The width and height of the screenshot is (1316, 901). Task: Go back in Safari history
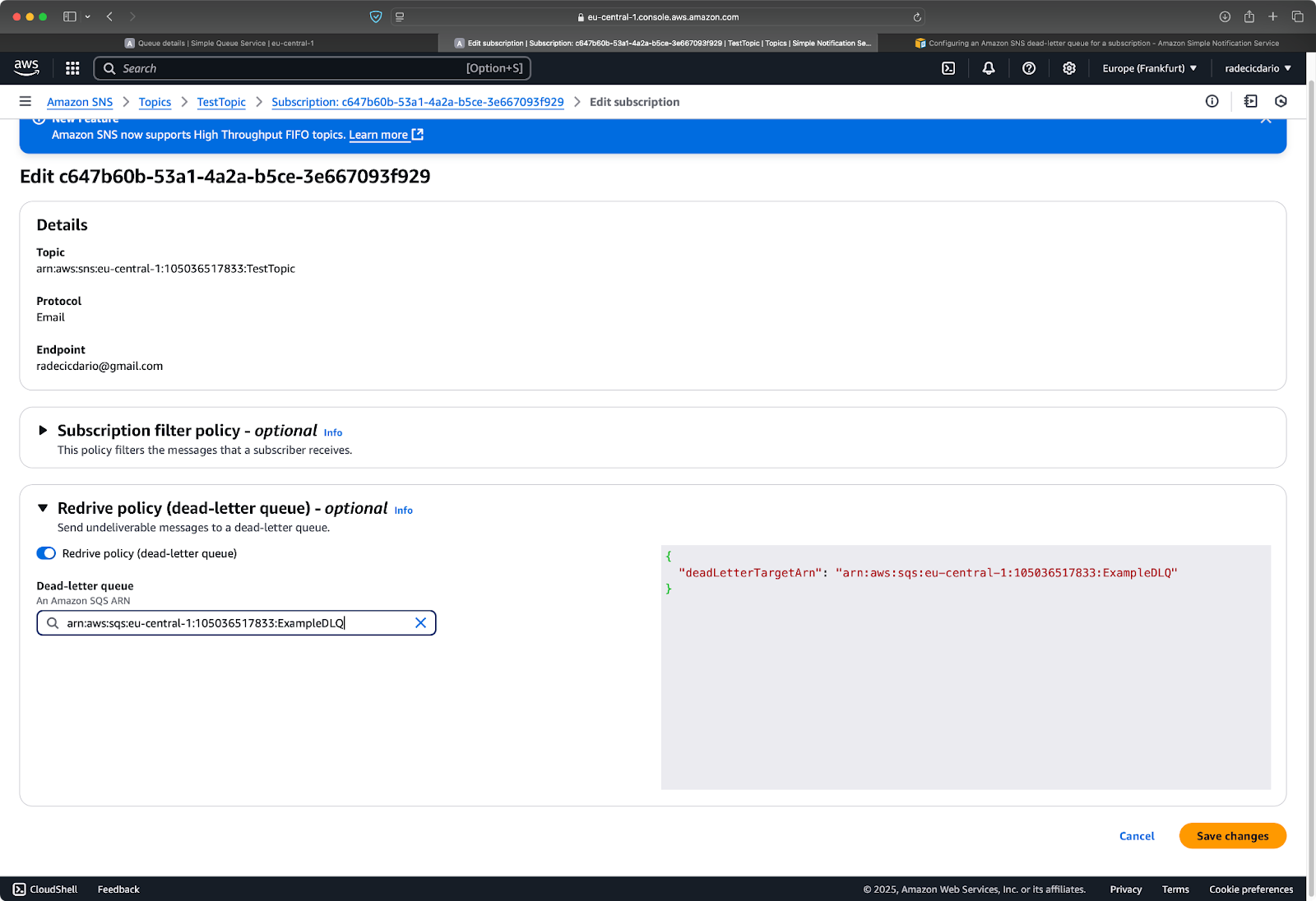(109, 16)
